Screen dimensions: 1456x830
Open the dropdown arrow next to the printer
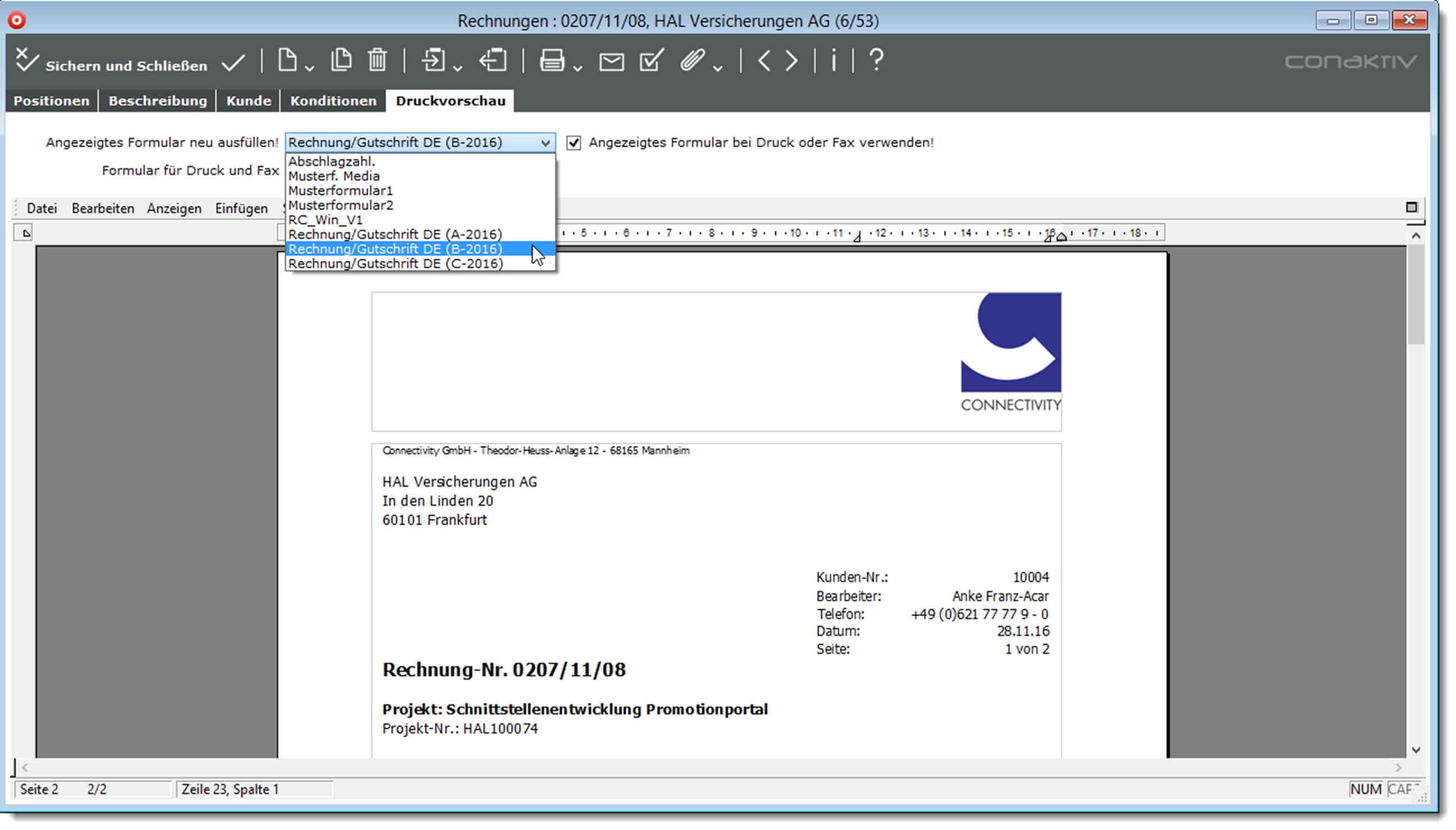pyautogui.click(x=578, y=68)
